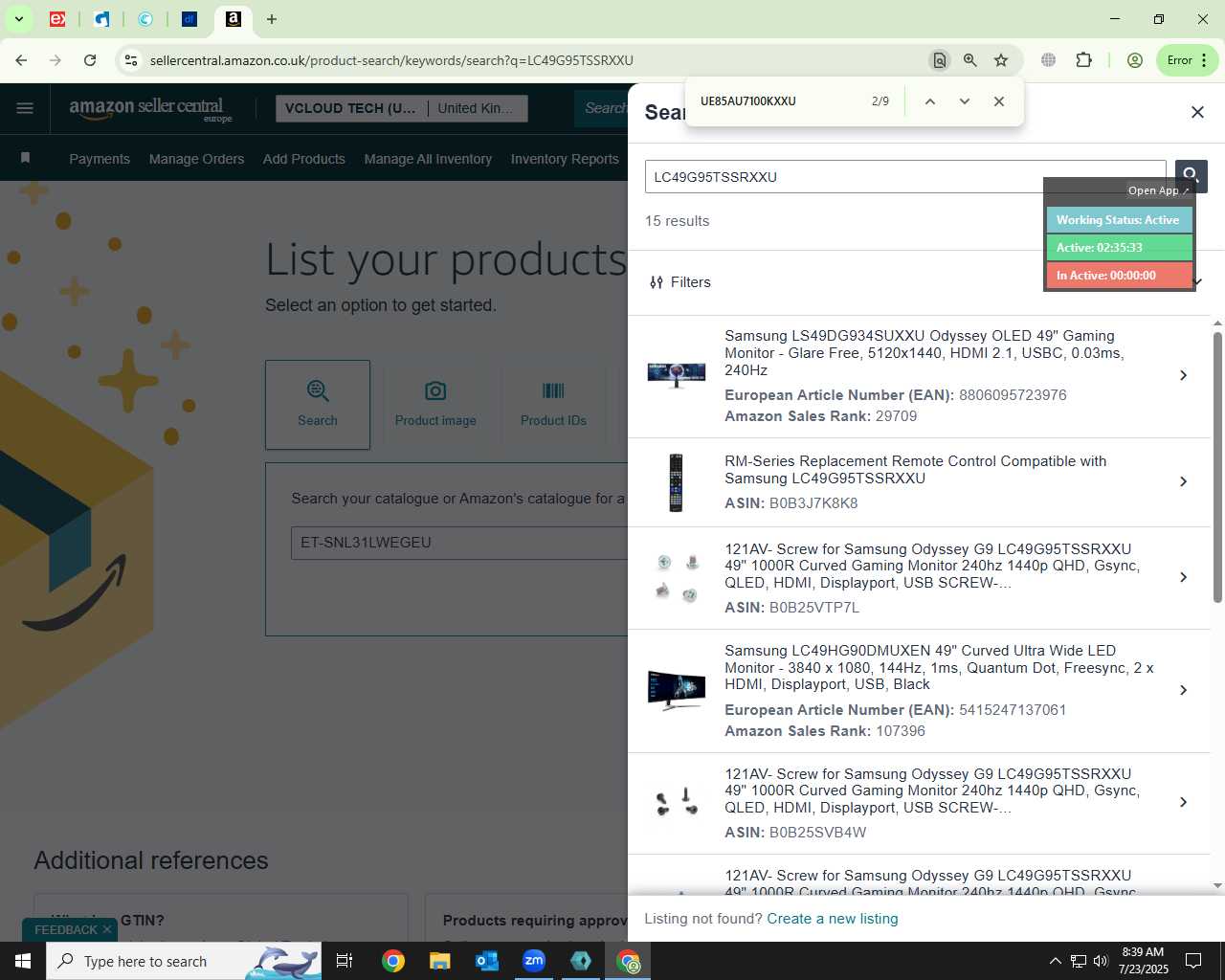Image resolution: width=1225 pixels, height=980 pixels.
Task: Bookmark this page with the star
Action: pos(1001,60)
